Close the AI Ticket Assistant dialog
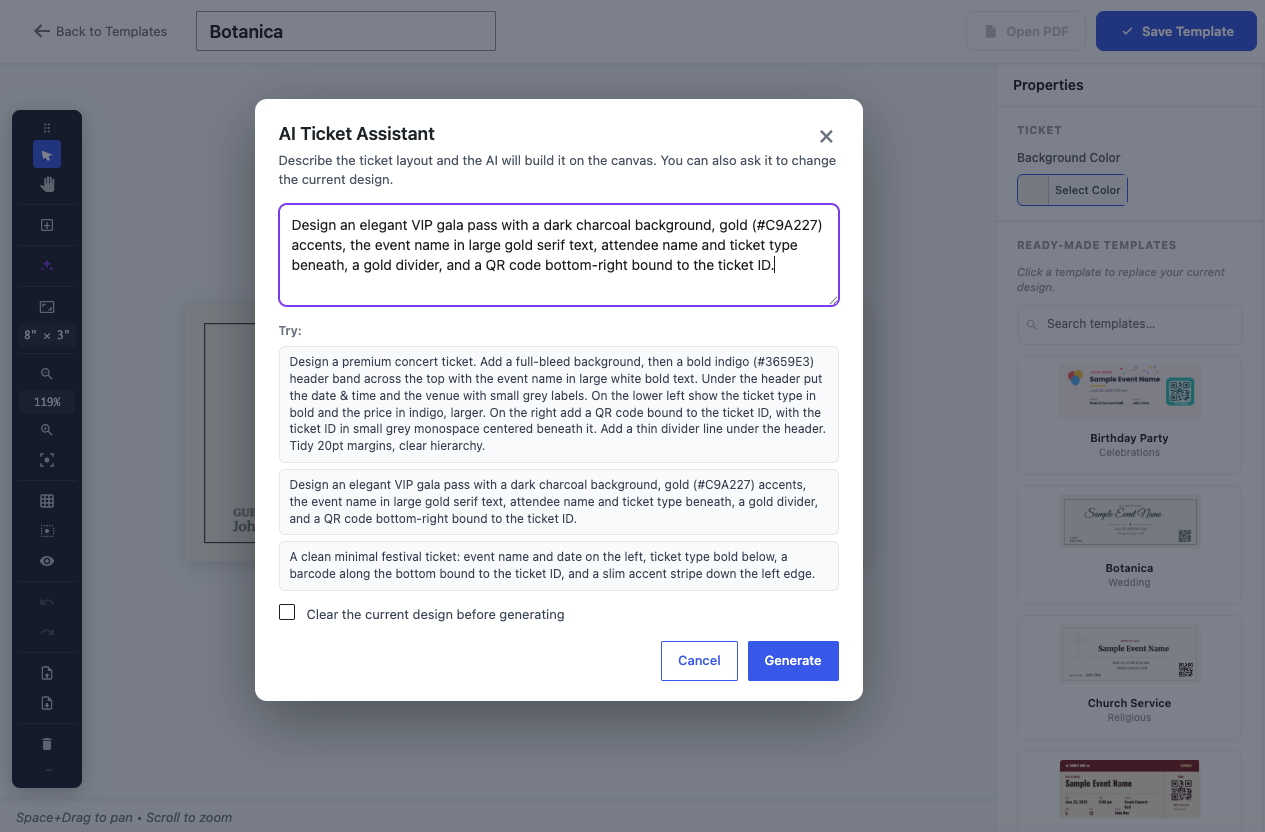 coord(826,136)
